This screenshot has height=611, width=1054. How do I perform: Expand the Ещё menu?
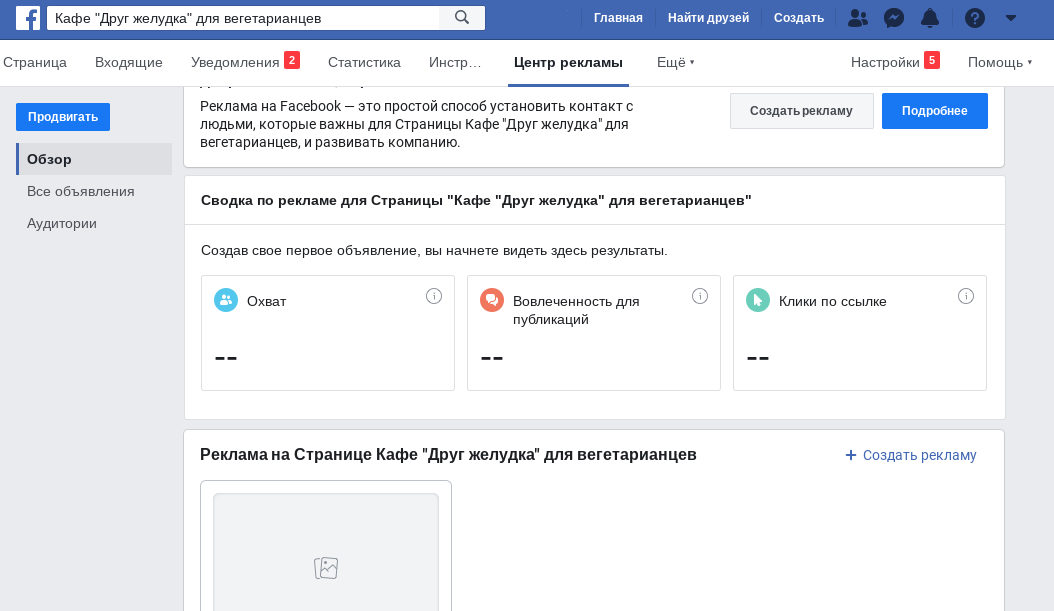point(675,62)
